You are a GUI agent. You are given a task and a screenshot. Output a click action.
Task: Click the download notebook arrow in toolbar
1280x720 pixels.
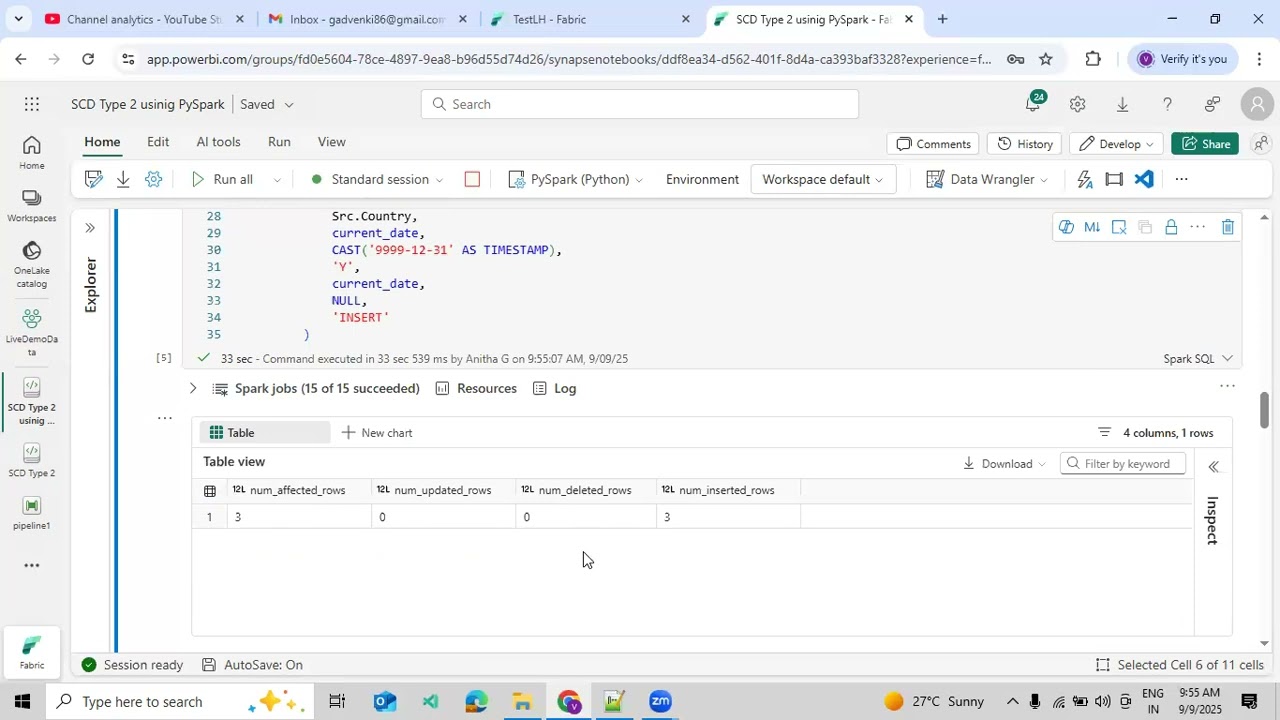tap(123, 179)
